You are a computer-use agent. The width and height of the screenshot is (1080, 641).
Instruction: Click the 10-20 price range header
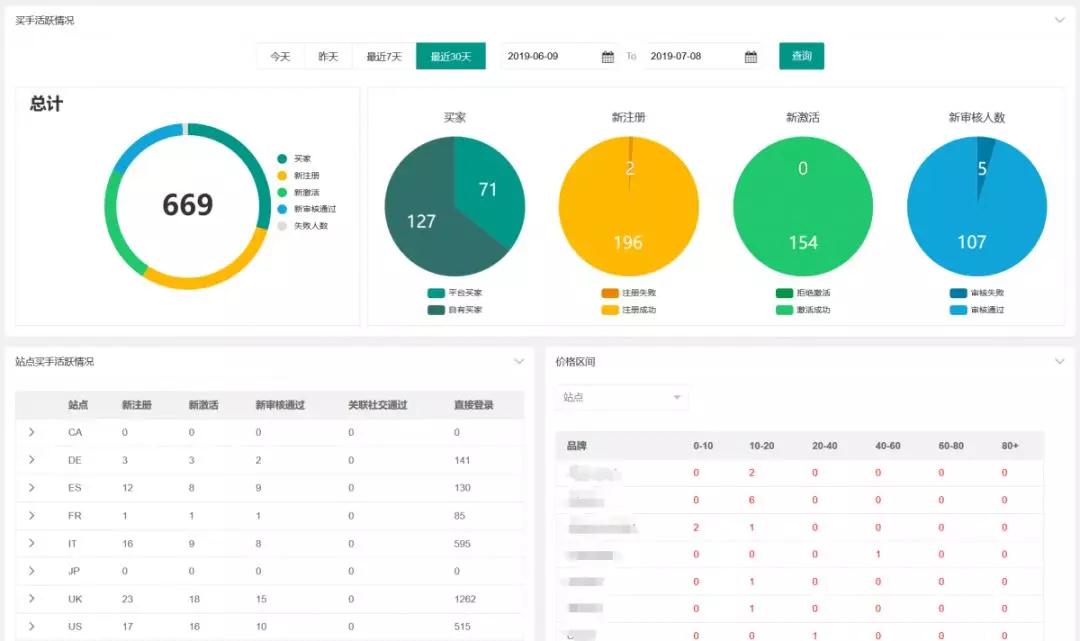(x=761, y=445)
